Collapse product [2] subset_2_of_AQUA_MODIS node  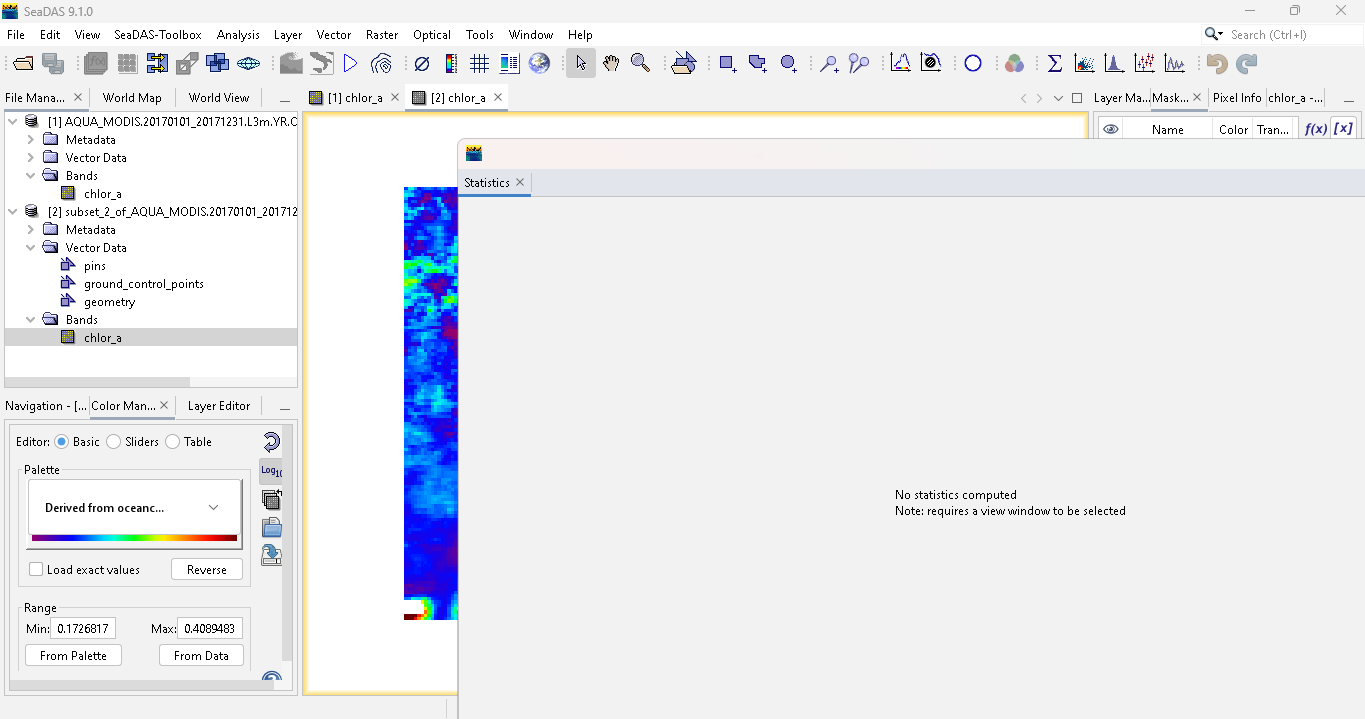pyautogui.click(x=13, y=212)
